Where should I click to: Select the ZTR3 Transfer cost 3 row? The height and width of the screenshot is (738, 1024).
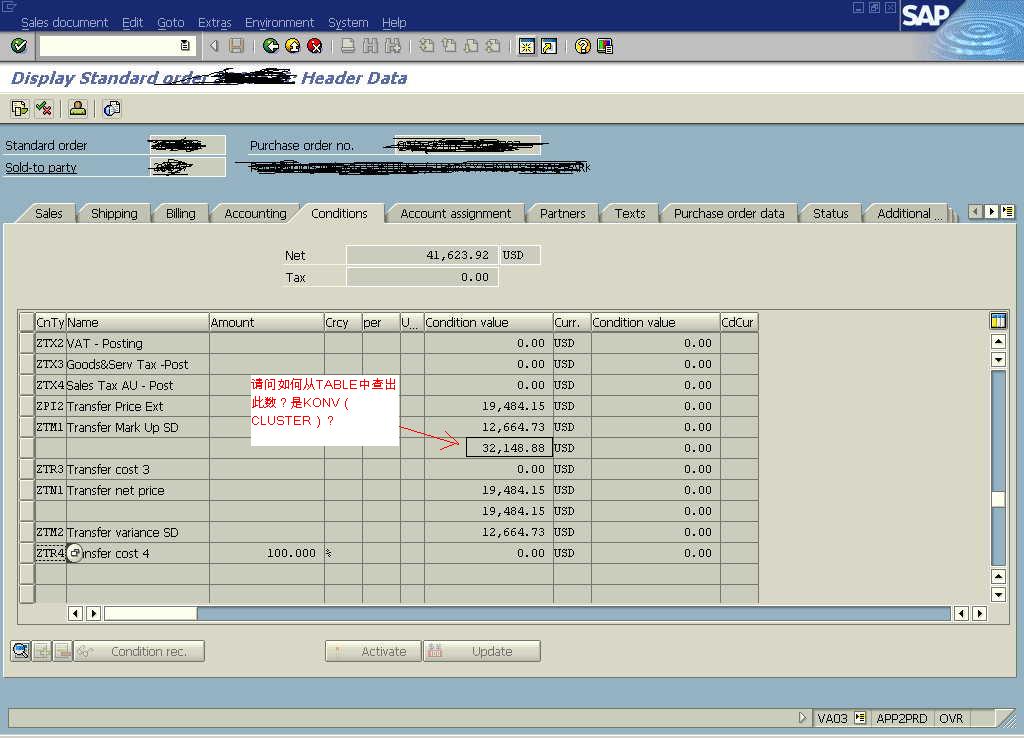pyautogui.click(x=27, y=469)
